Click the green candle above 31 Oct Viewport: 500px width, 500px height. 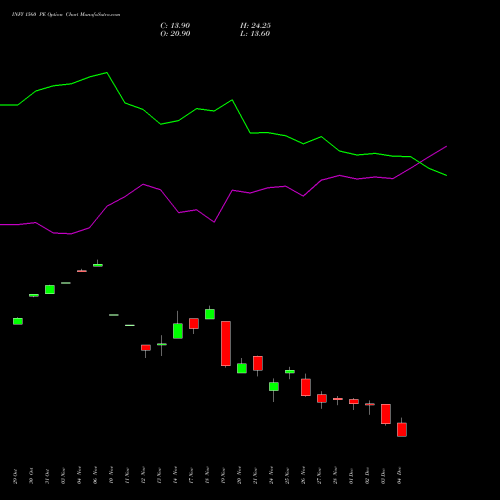coord(50,289)
